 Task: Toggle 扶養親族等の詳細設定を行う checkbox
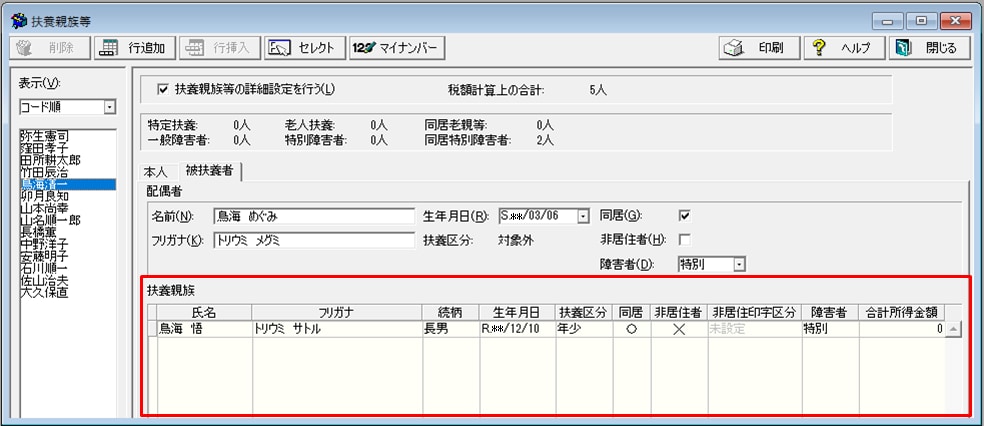[x=164, y=90]
